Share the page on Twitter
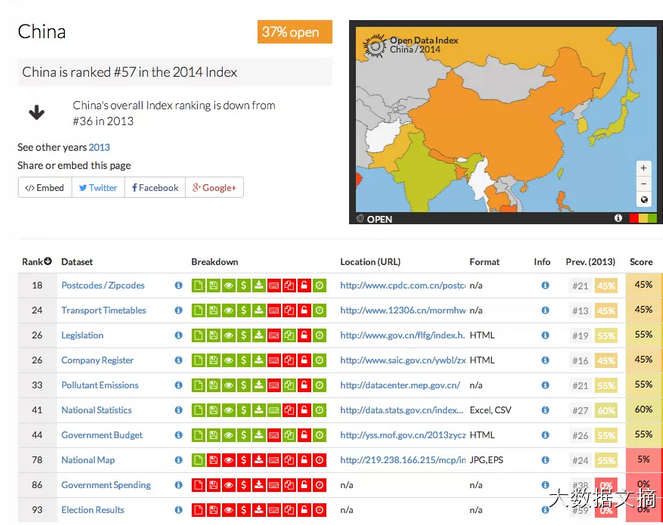 pyautogui.click(x=98, y=188)
